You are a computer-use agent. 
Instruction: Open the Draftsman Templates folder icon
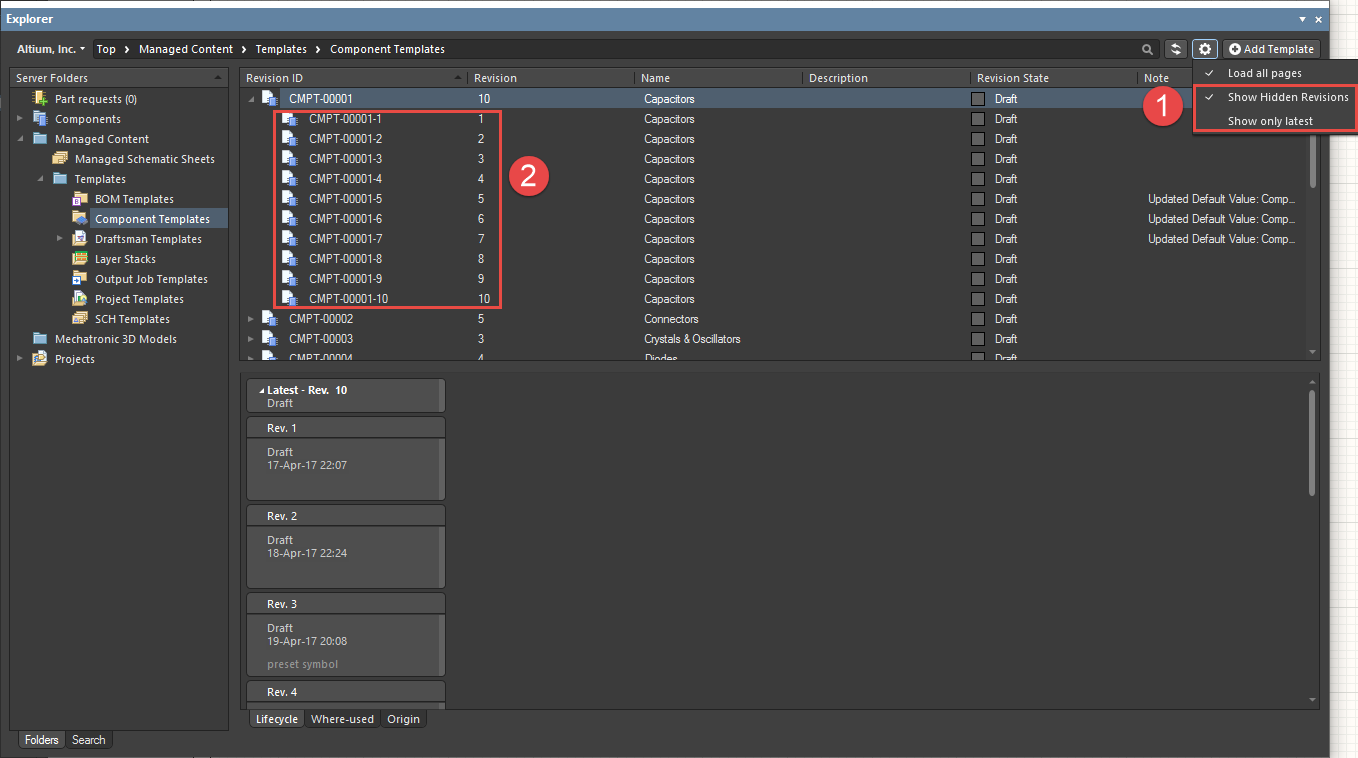click(80, 239)
